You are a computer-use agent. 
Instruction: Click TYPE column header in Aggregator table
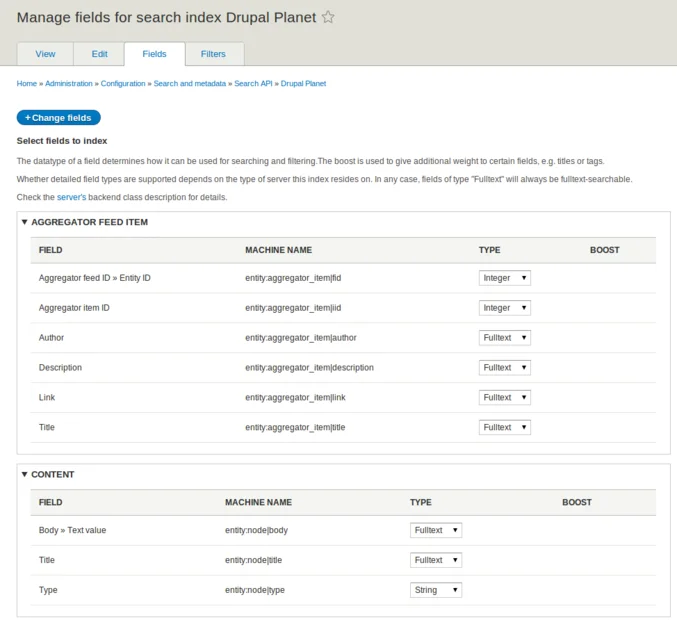click(x=490, y=250)
